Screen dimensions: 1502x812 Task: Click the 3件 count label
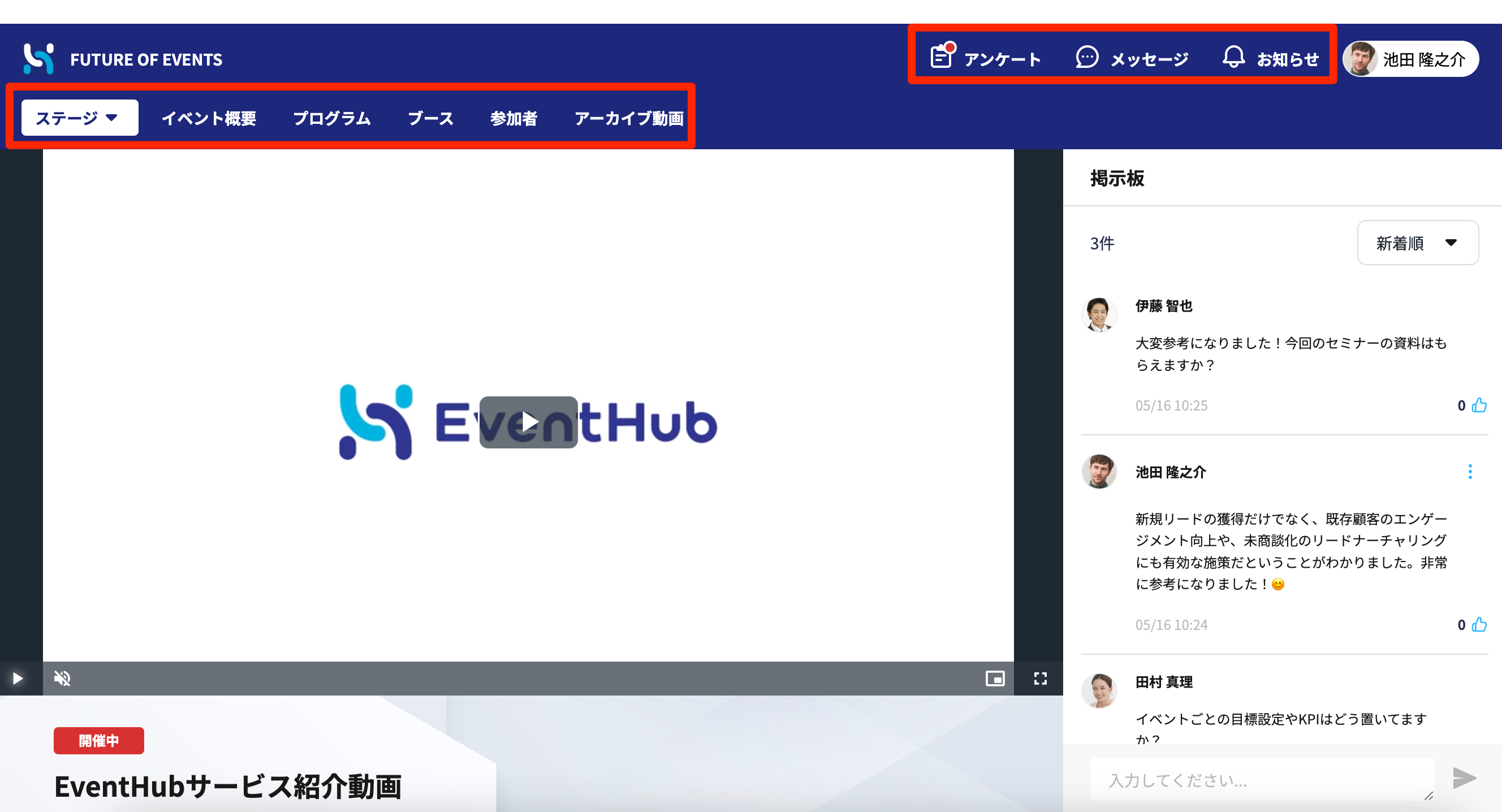point(1102,243)
